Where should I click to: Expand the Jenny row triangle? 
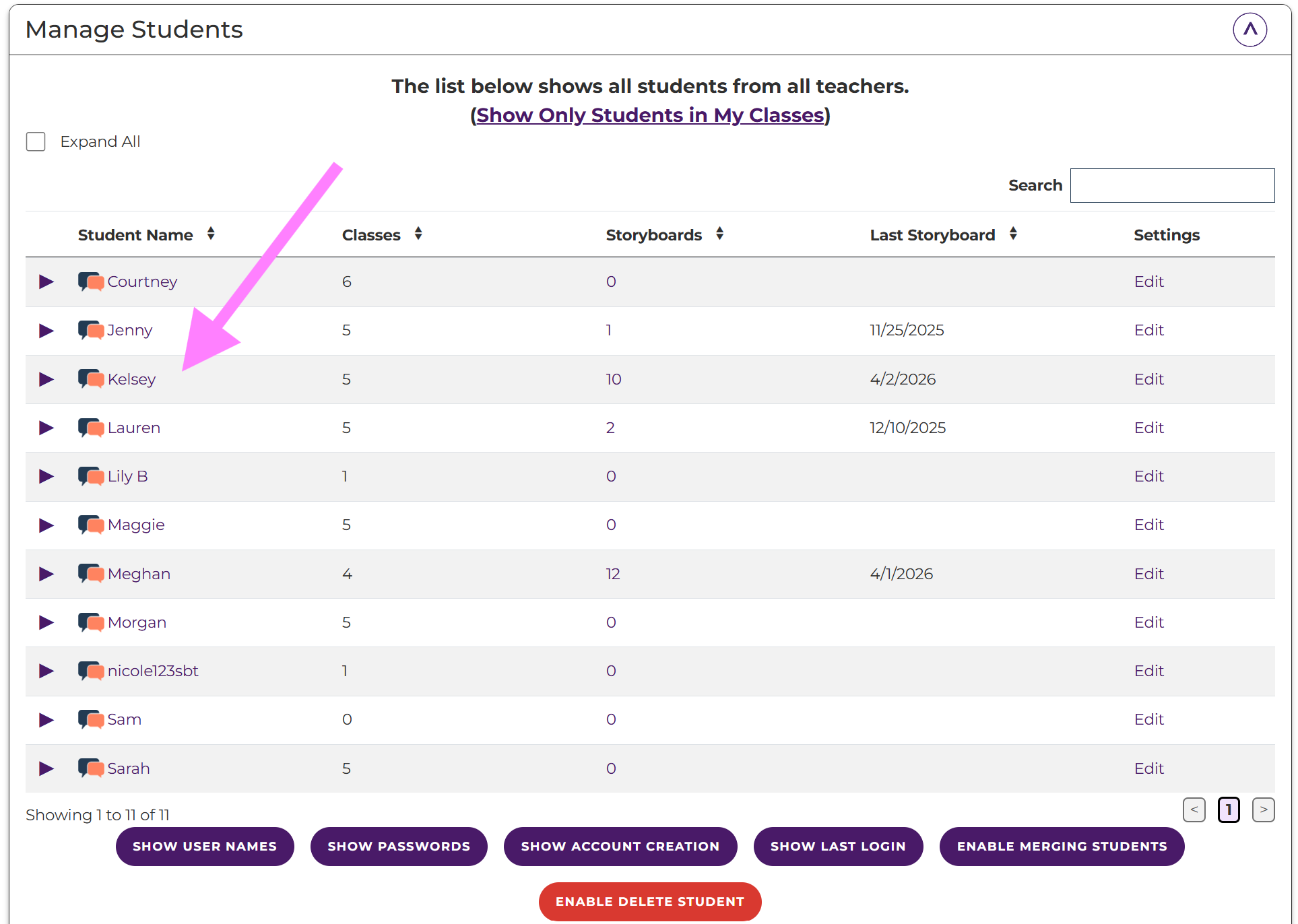point(46,331)
